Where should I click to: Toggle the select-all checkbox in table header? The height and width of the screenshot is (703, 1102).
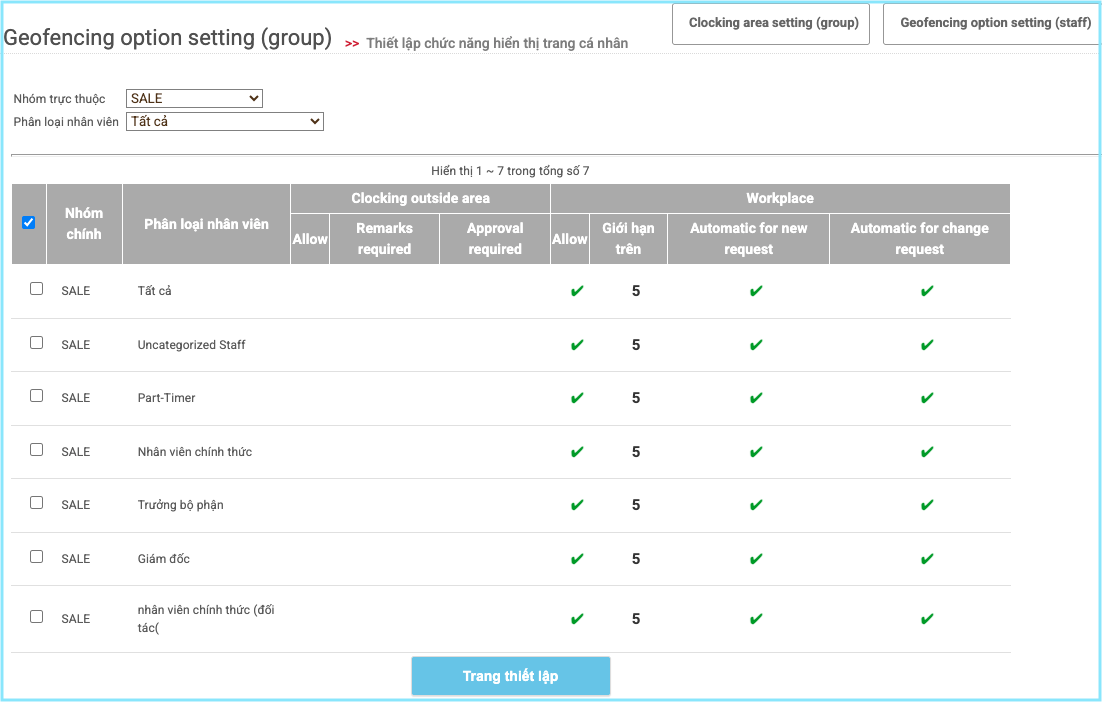point(28,223)
